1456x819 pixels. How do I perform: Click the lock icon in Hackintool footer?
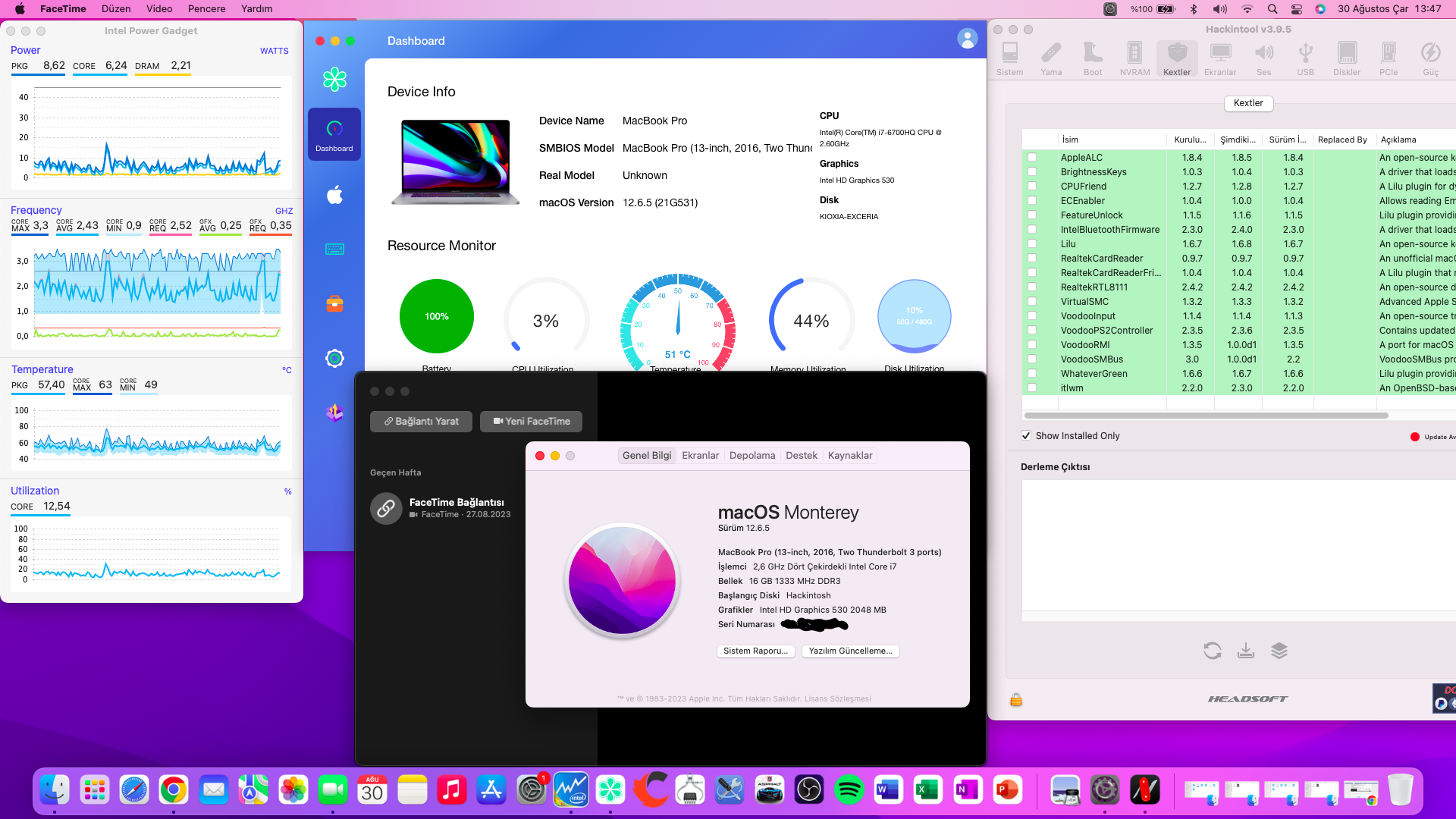pyautogui.click(x=1016, y=699)
